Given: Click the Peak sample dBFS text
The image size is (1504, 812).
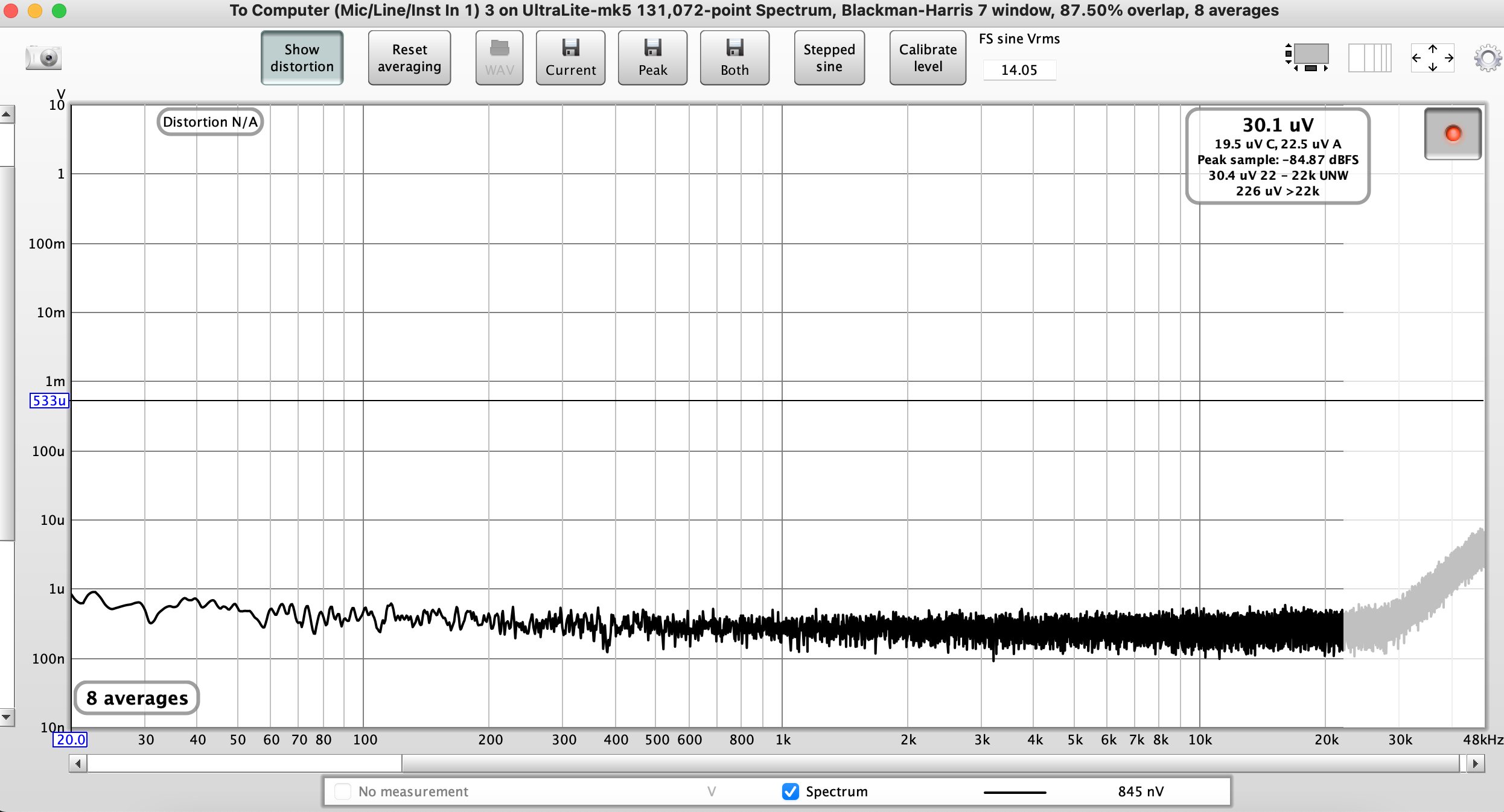Looking at the screenshot, I should click(x=1278, y=160).
